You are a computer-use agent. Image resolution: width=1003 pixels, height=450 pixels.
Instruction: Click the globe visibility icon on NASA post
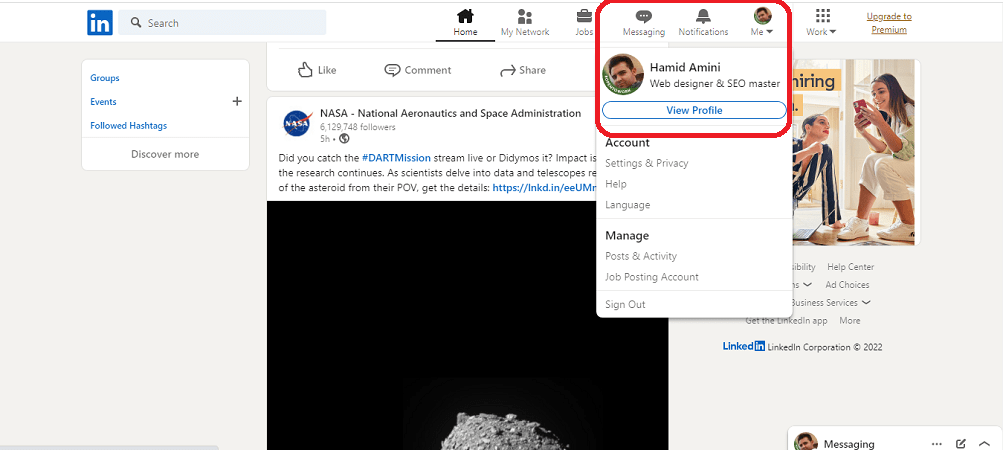click(x=344, y=138)
